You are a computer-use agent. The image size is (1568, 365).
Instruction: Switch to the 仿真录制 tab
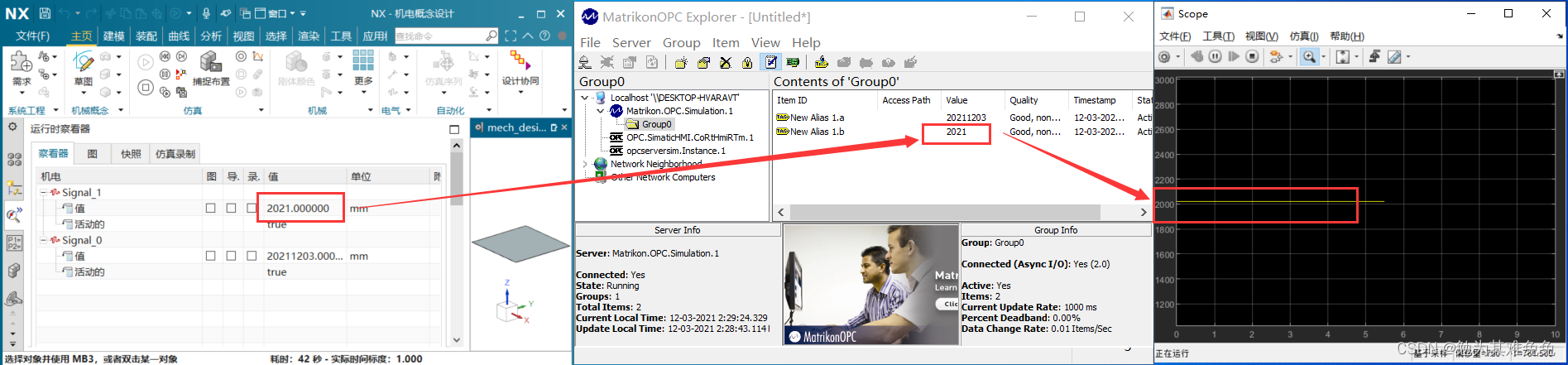175,154
